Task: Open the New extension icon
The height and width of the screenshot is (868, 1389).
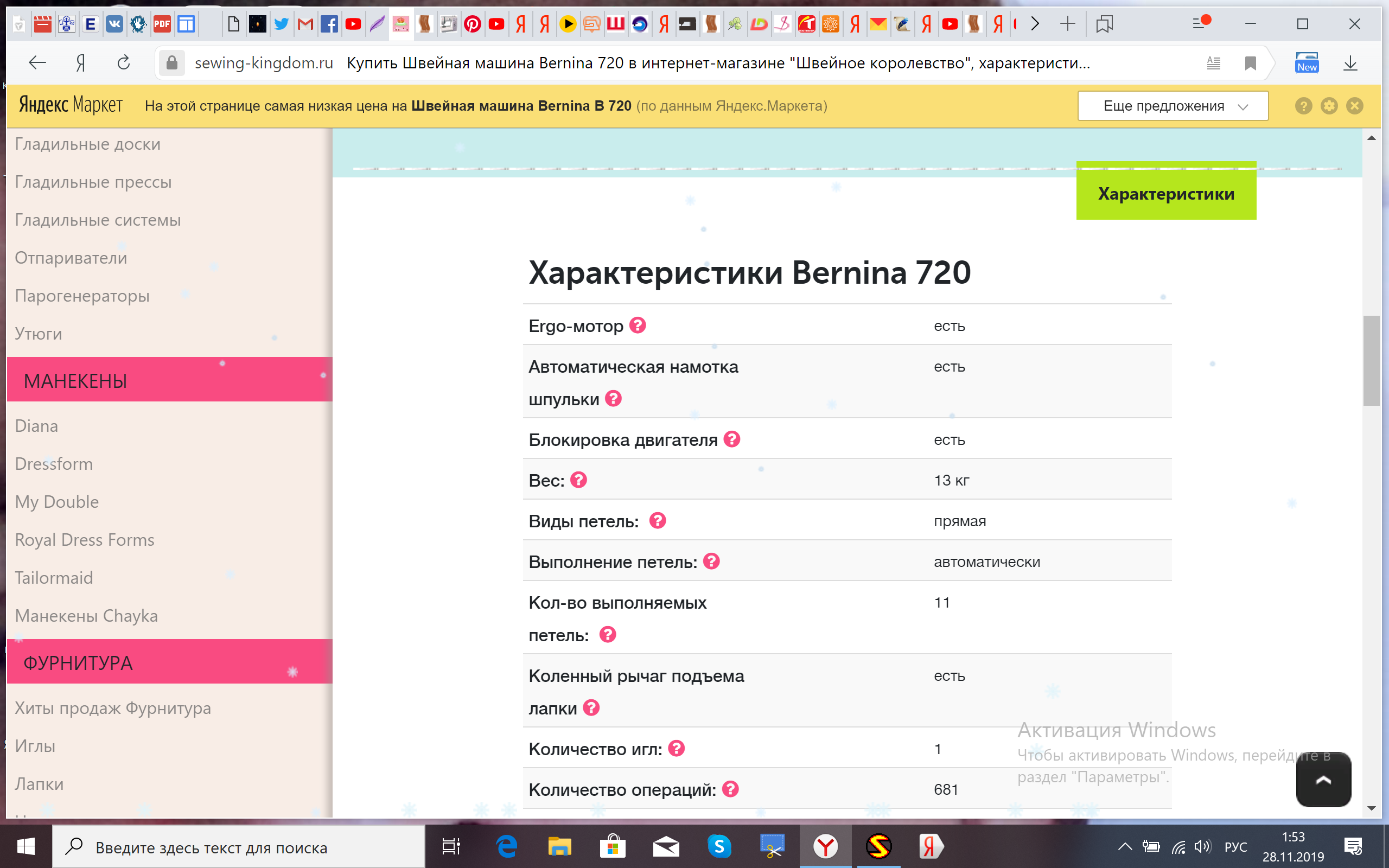Action: (x=1307, y=62)
